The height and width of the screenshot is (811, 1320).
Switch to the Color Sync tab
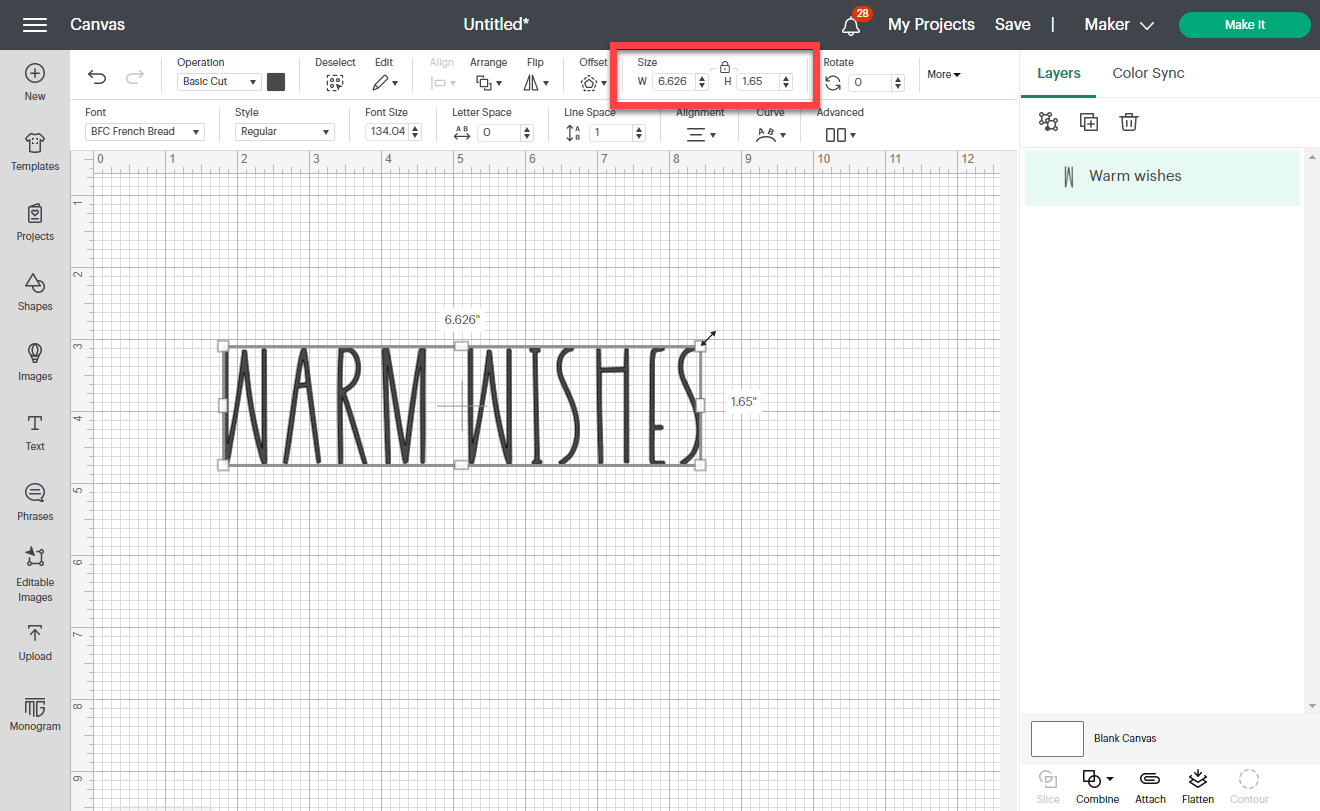pyautogui.click(x=1148, y=73)
